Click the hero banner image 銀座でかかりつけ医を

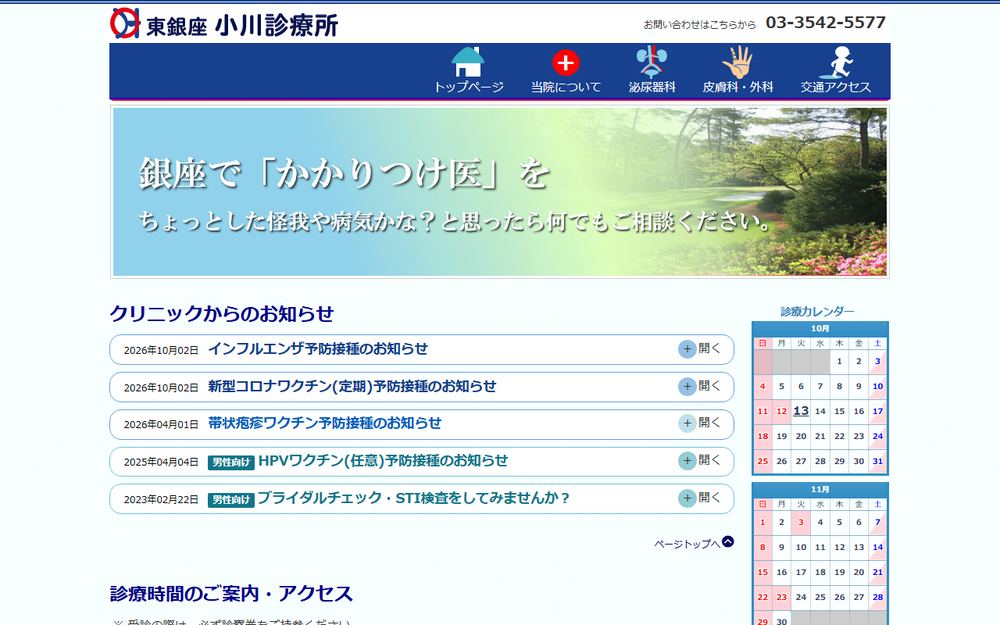500,192
